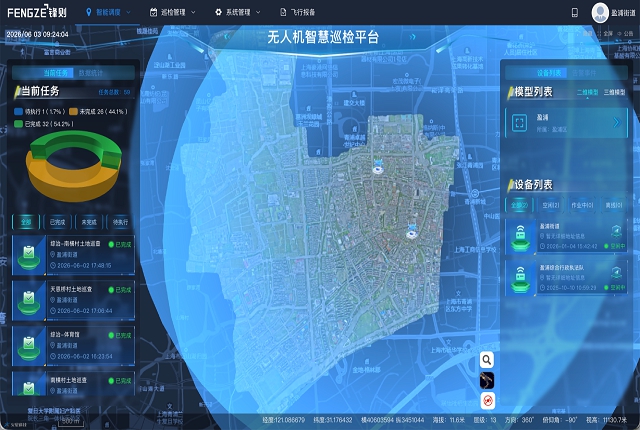The width and height of the screenshot is (640, 430).
Task: Click shield badge on 盈浦街道 device card
Action: (616, 231)
